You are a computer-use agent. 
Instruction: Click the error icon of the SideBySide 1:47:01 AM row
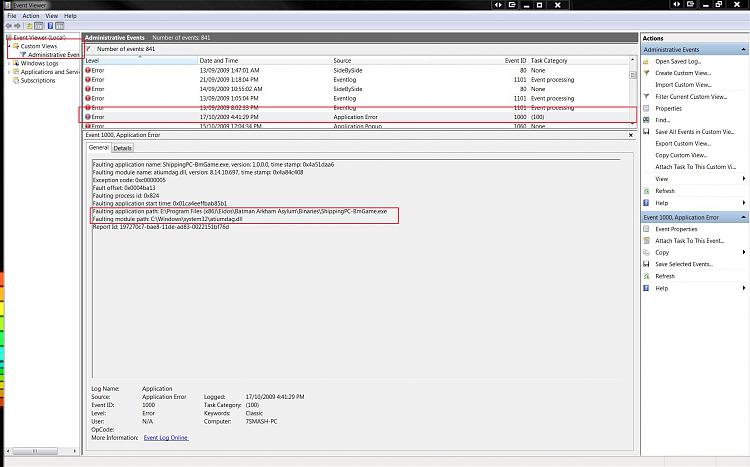(x=88, y=70)
